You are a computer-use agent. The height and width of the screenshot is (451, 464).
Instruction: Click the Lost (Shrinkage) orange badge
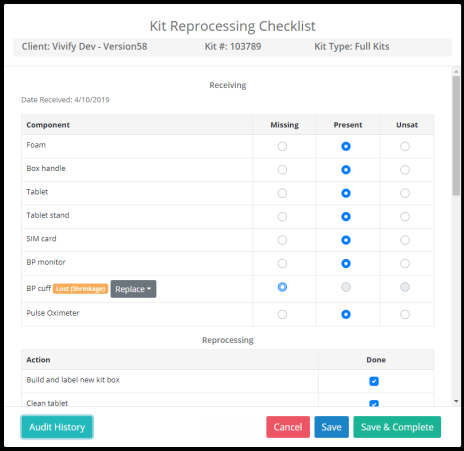(x=80, y=289)
